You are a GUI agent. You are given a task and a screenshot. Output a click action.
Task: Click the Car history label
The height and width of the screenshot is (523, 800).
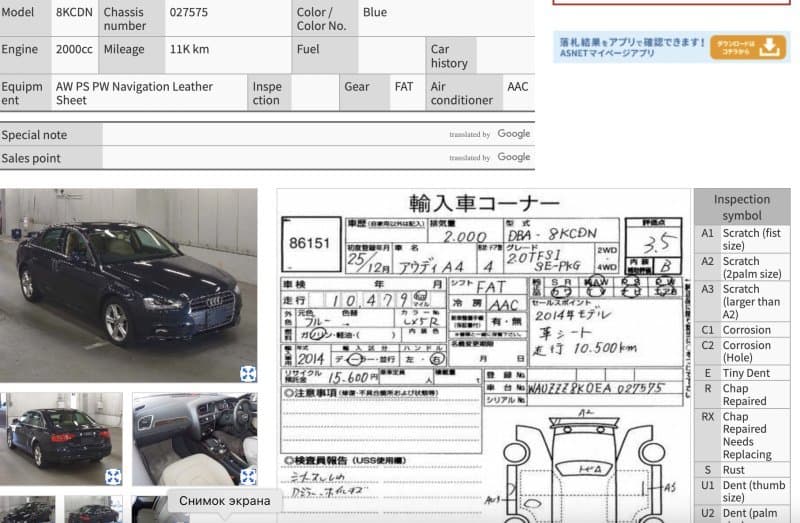tap(449, 56)
